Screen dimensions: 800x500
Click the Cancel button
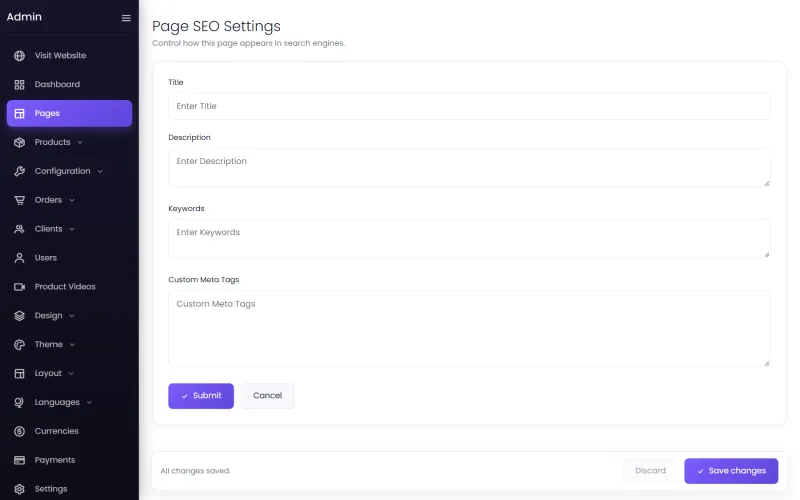[x=267, y=396]
